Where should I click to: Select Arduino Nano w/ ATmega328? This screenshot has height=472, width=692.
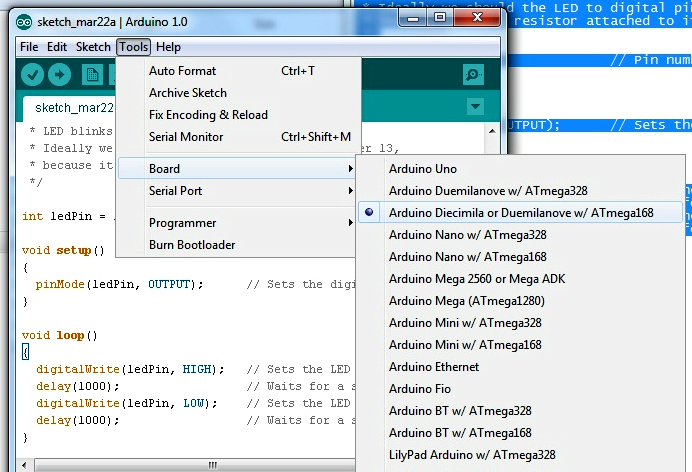[x=520, y=235]
